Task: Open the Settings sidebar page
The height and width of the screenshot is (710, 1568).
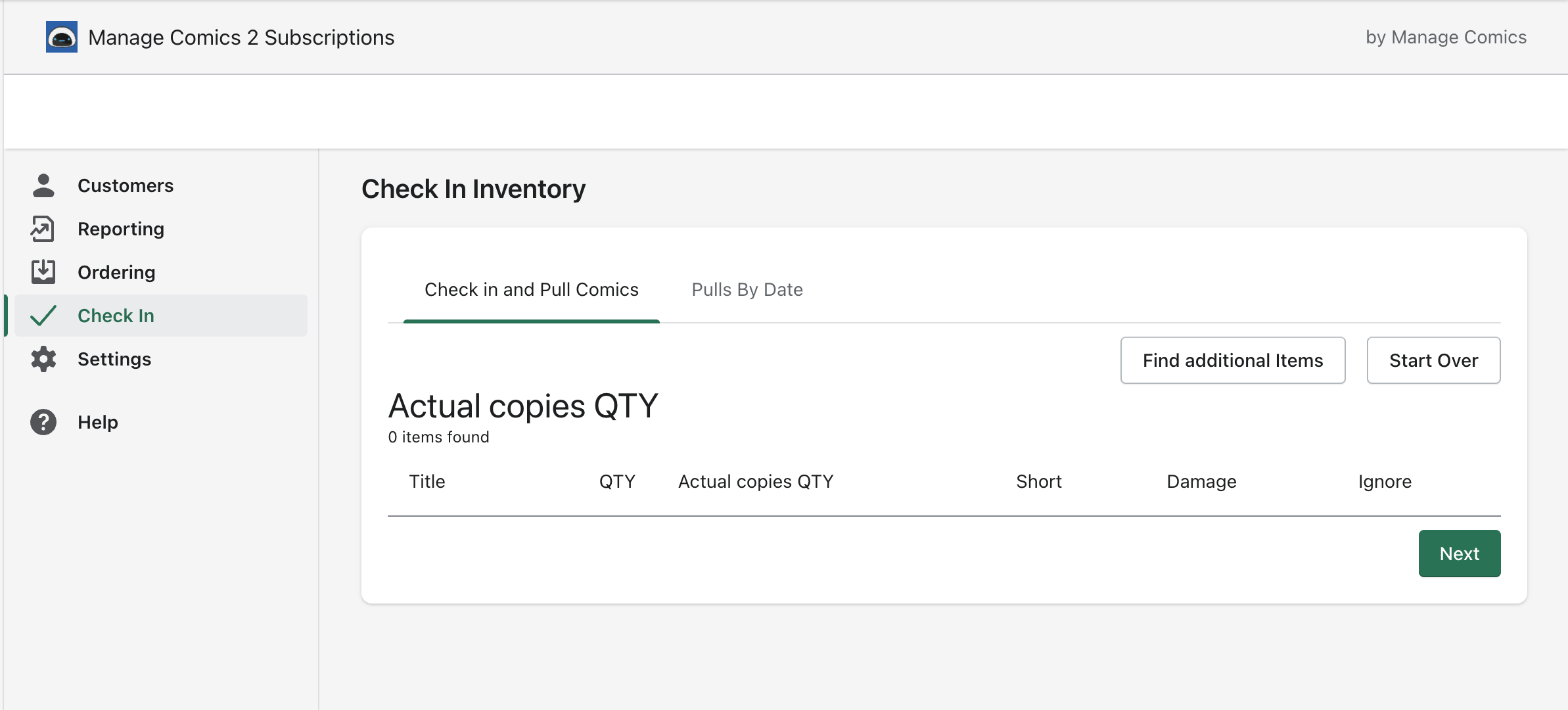Action: coord(114,359)
